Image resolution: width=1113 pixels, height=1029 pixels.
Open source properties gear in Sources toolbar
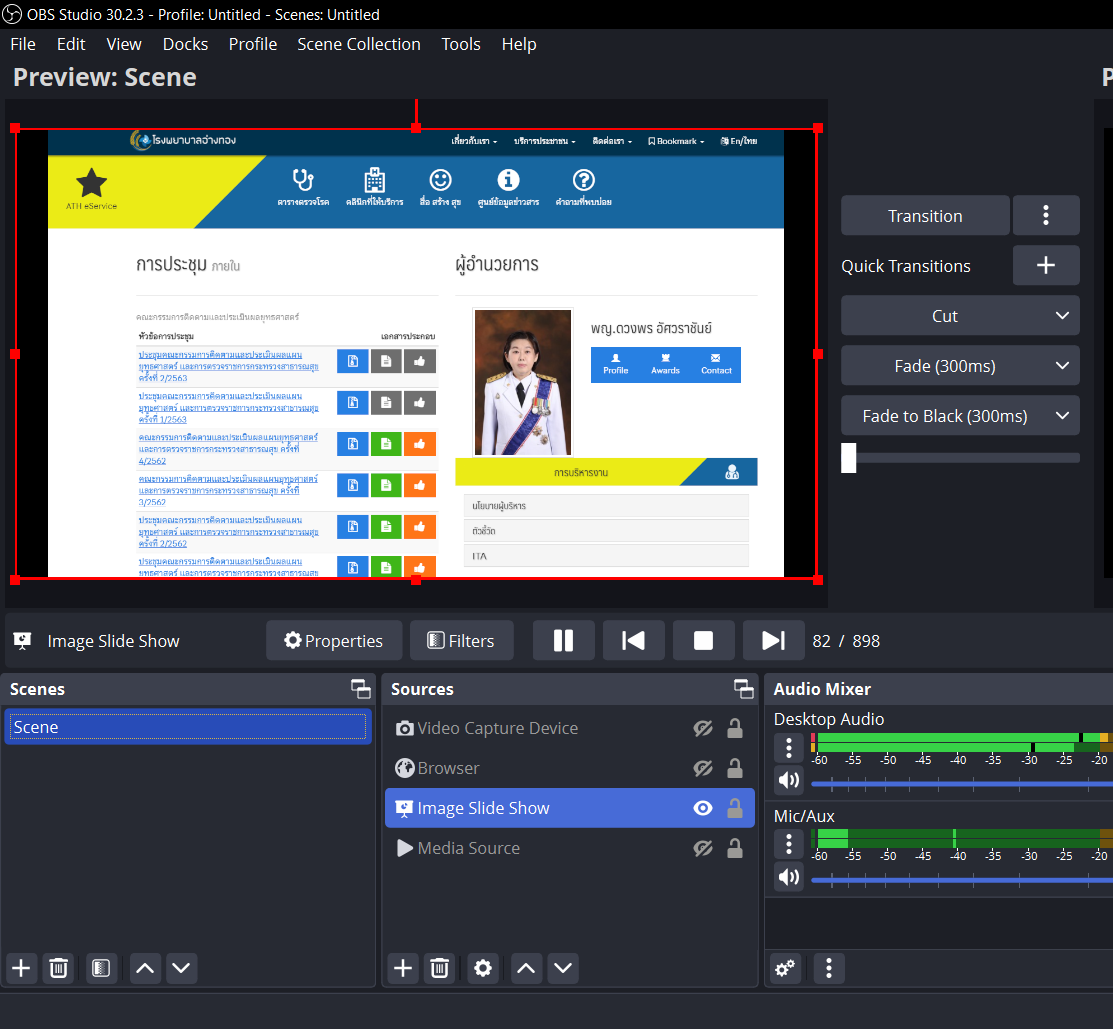click(483, 968)
